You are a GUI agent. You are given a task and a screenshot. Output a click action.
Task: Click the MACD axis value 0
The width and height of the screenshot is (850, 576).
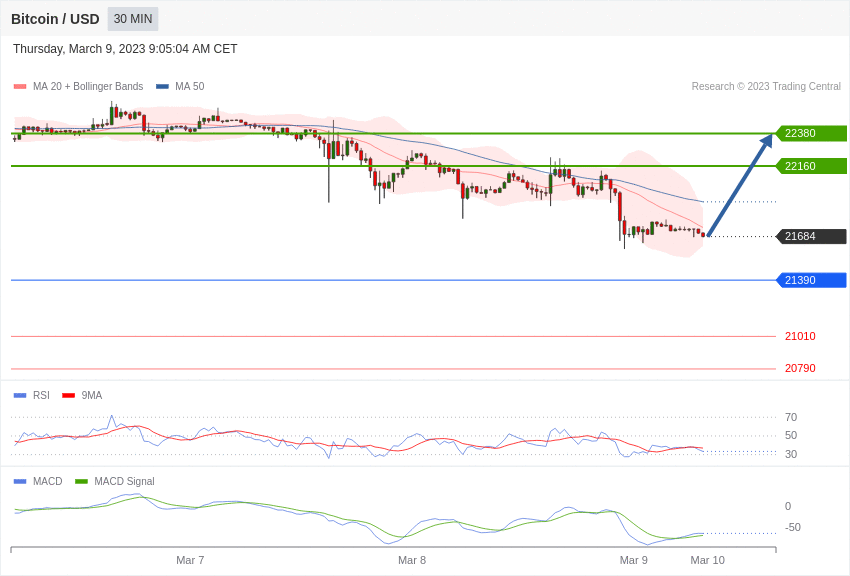click(x=788, y=506)
